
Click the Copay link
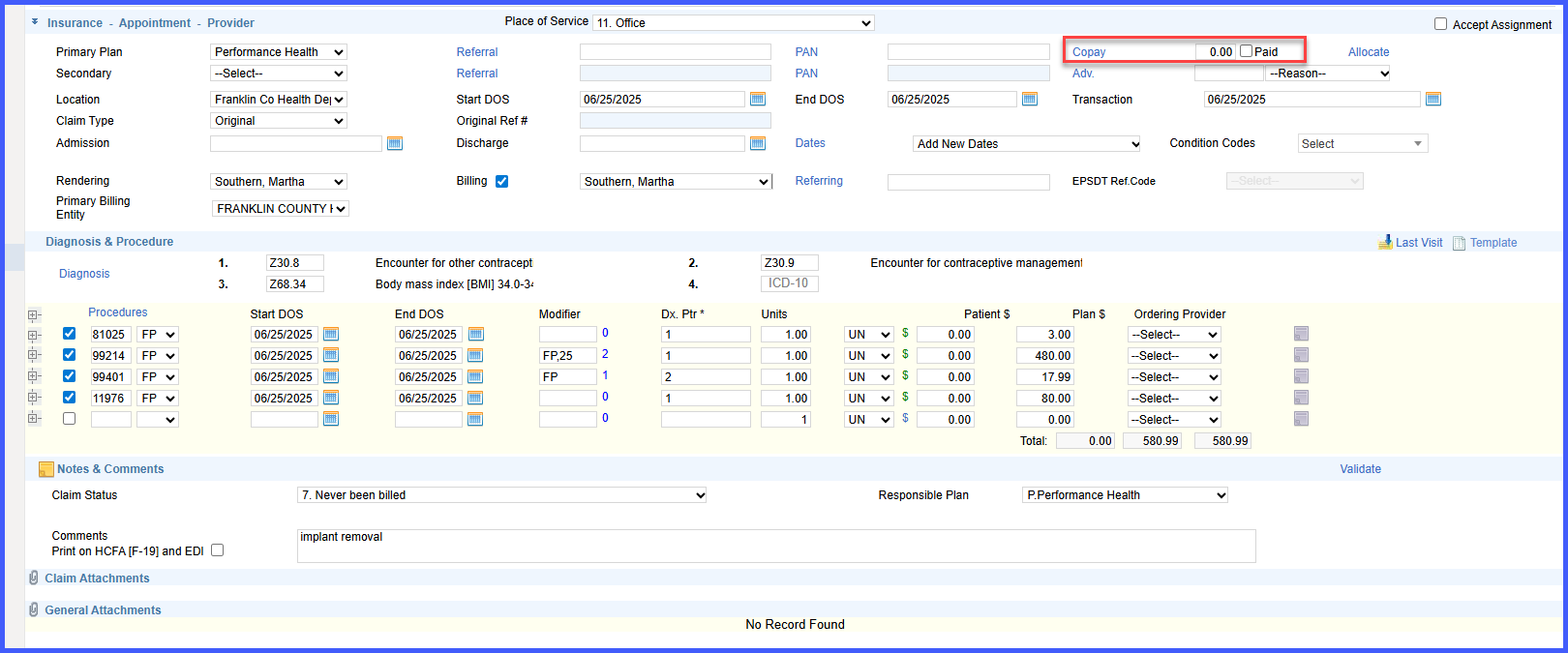pyautogui.click(x=1089, y=52)
